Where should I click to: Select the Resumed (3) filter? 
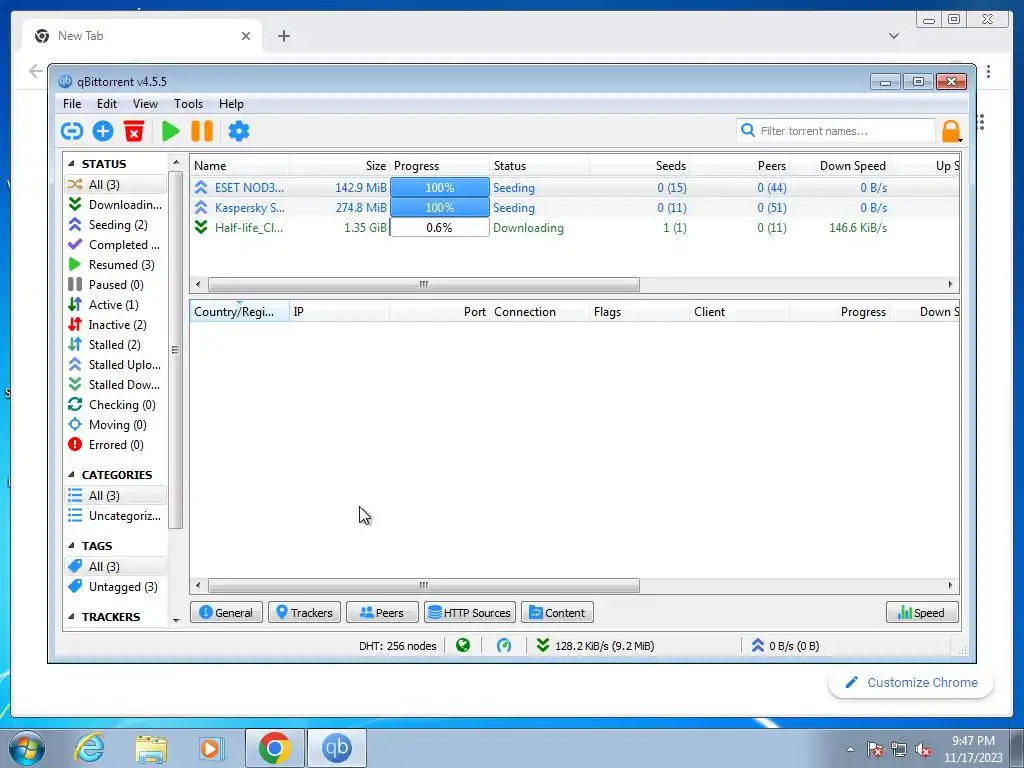pos(116,265)
